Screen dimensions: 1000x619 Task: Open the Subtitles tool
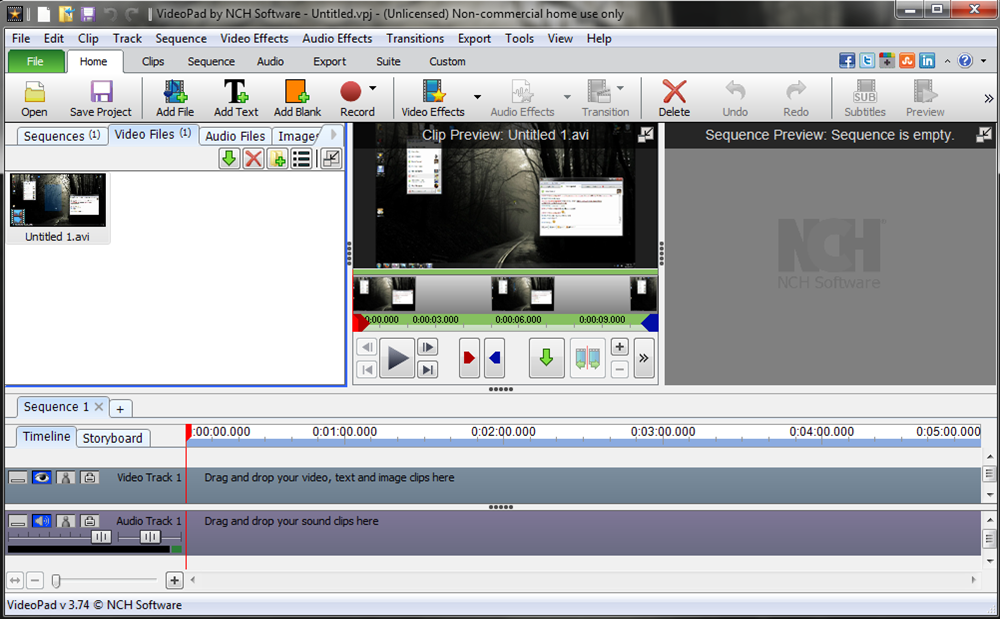[865, 98]
